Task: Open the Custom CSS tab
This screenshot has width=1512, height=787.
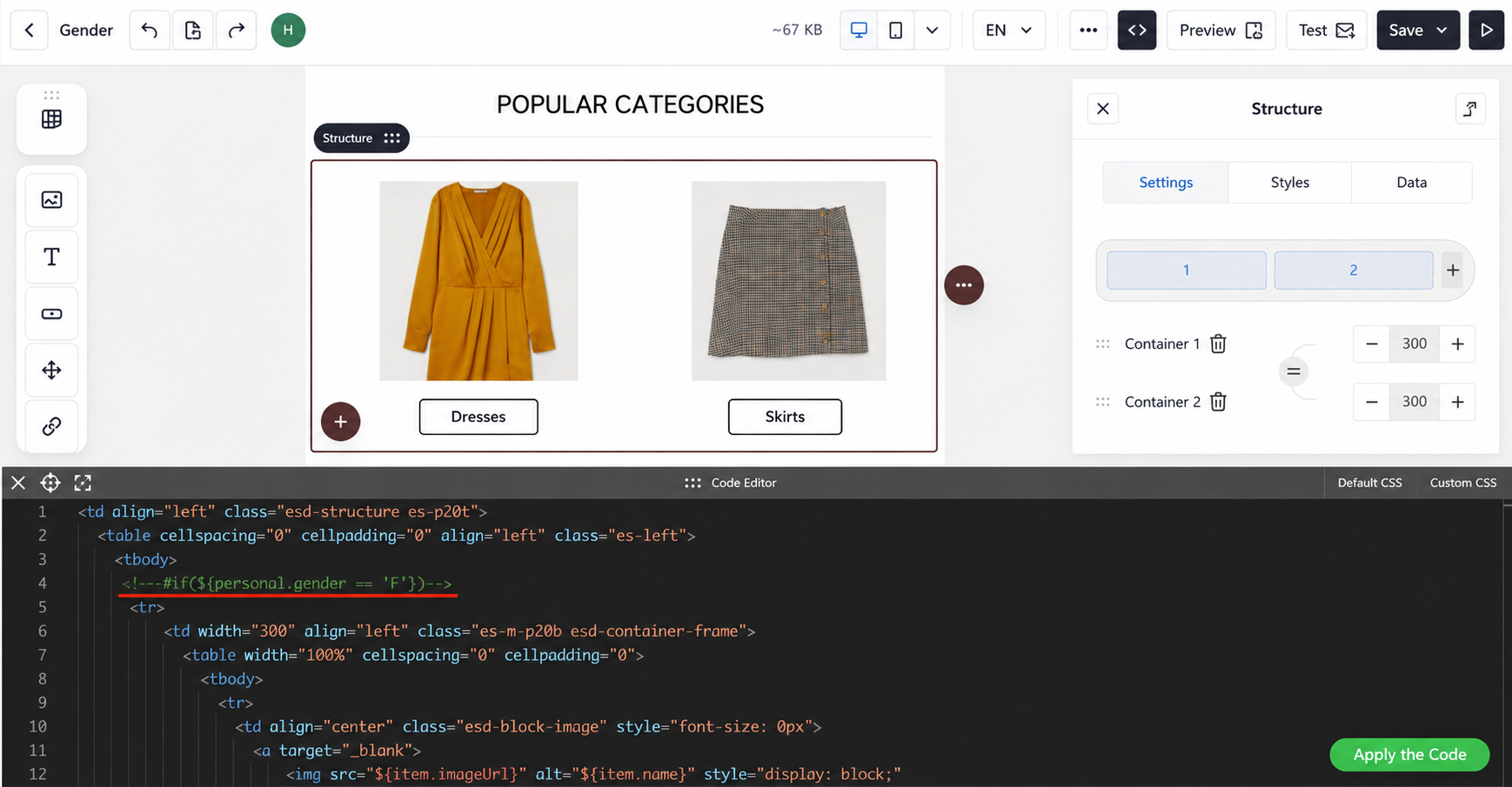Action: 1463,483
